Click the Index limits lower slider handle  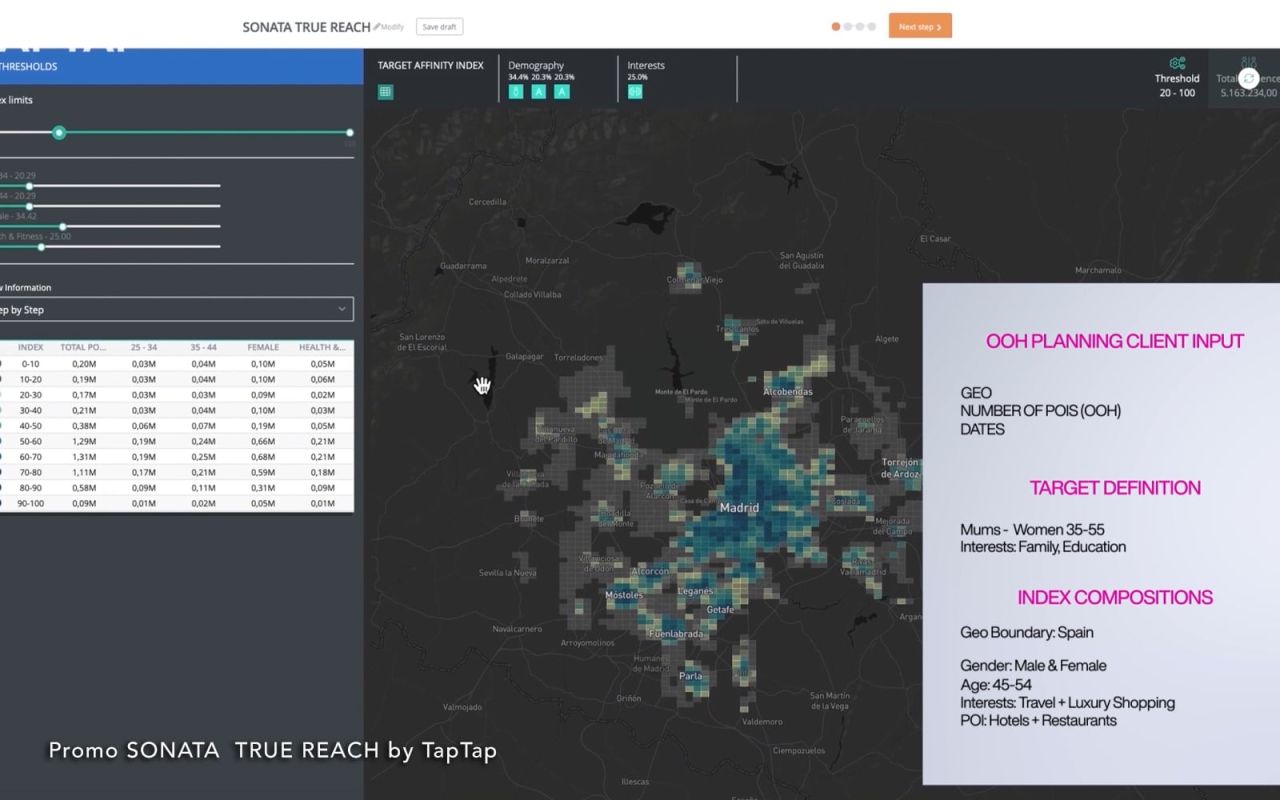click(59, 132)
